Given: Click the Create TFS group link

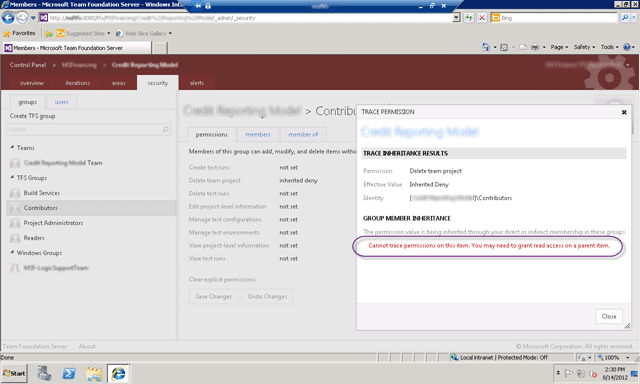Looking at the screenshot, I should click(33, 116).
